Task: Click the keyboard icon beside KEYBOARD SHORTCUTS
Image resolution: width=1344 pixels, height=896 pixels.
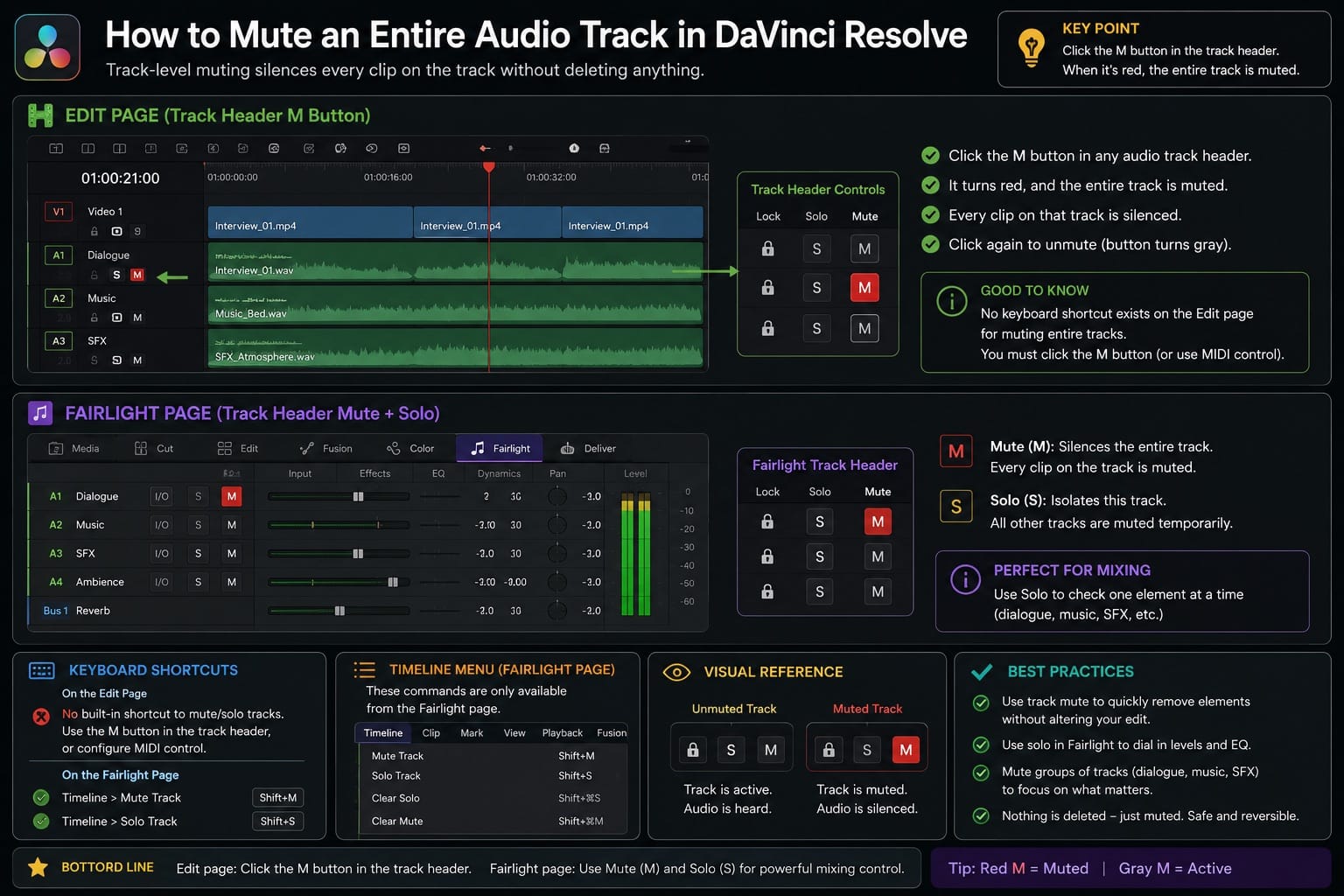Action: [41, 670]
